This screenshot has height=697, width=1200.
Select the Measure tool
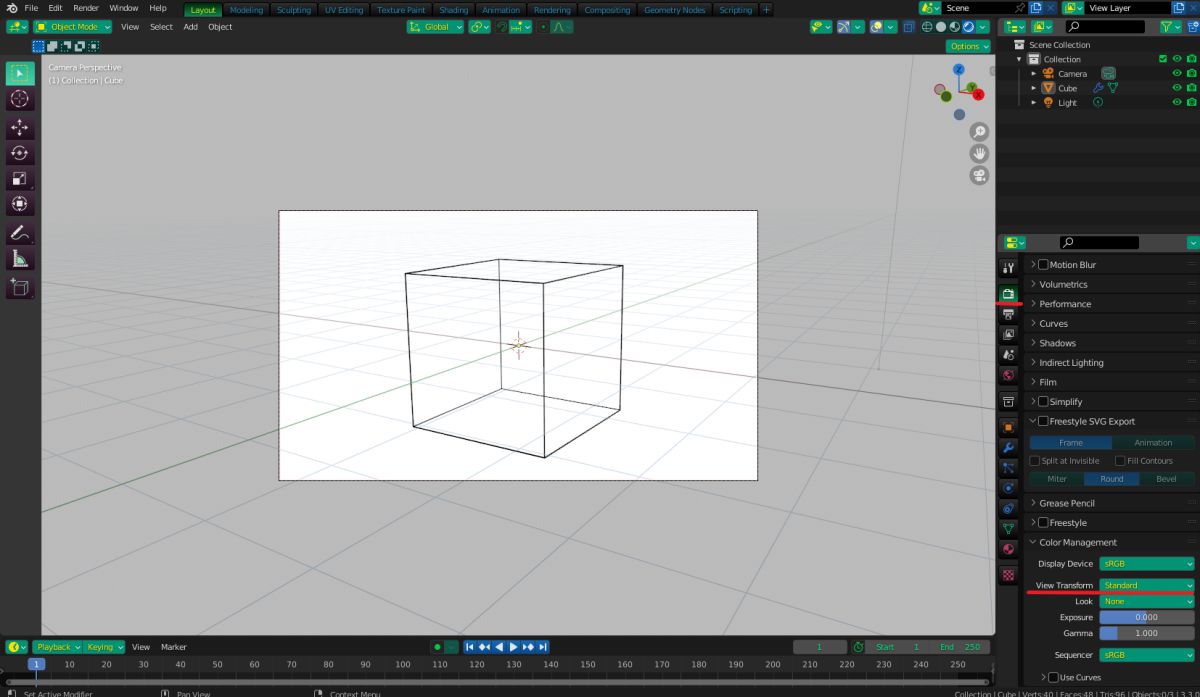pyautogui.click(x=20, y=259)
